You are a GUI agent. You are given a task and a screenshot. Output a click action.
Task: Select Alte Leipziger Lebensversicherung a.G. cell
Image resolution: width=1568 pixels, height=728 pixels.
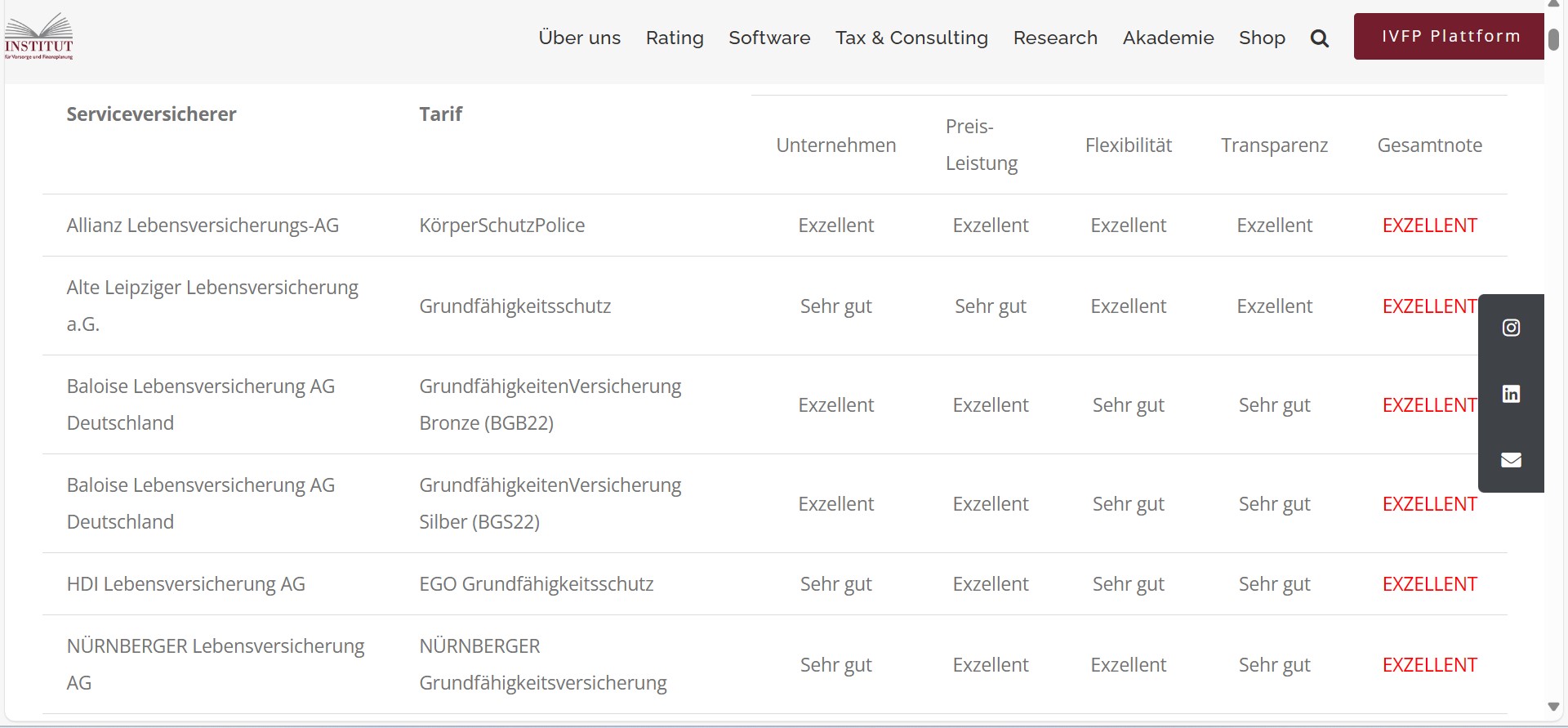point(212,306)
